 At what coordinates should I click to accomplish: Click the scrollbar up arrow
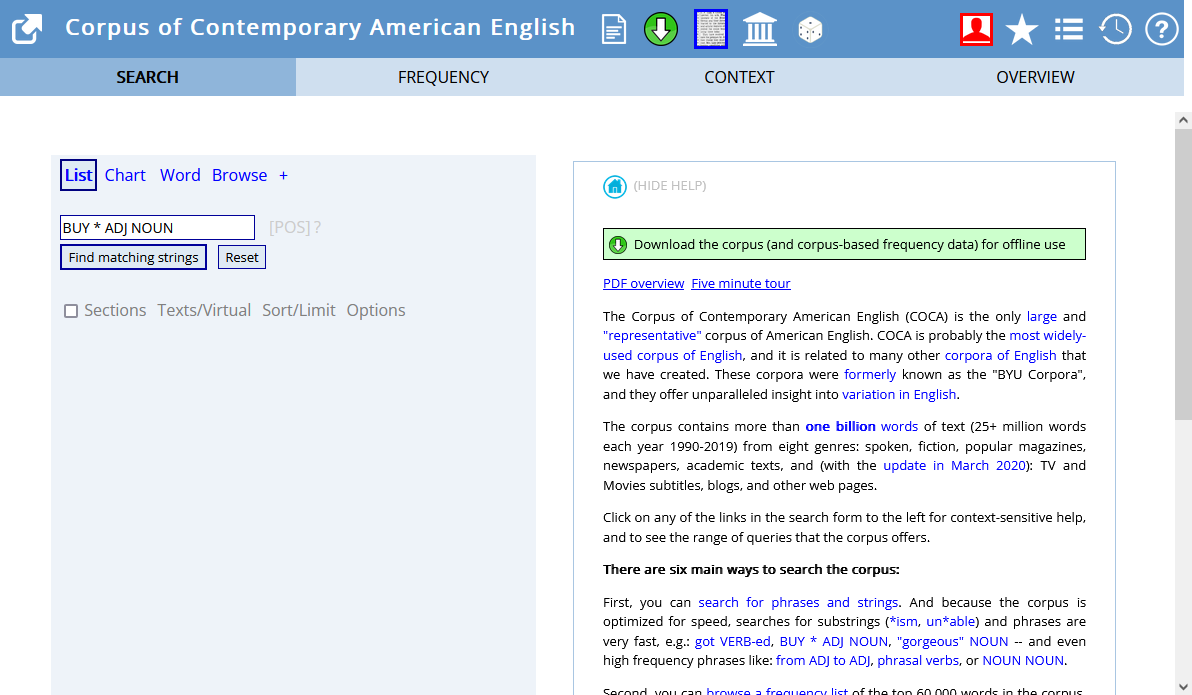point(1183,120)
